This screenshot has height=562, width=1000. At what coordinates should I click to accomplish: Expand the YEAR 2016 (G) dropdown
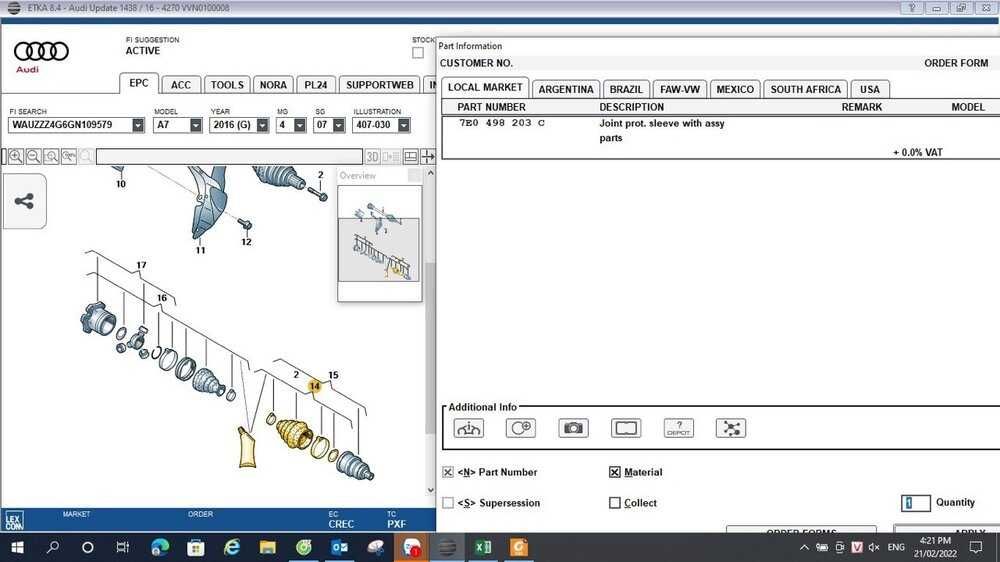(x=262, y=125)
